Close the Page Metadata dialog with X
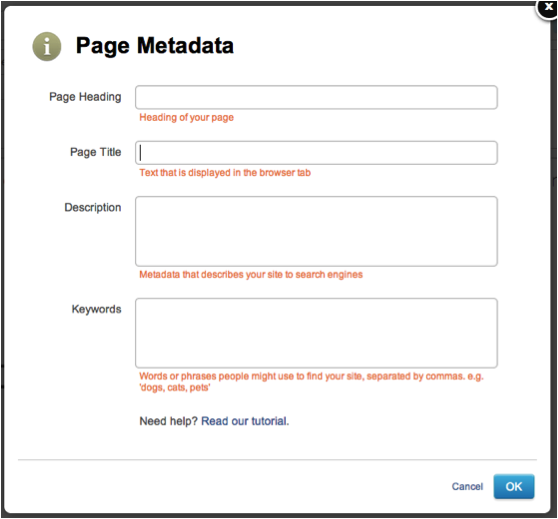This screenshot has height=519, width=558. click(548, 7)
